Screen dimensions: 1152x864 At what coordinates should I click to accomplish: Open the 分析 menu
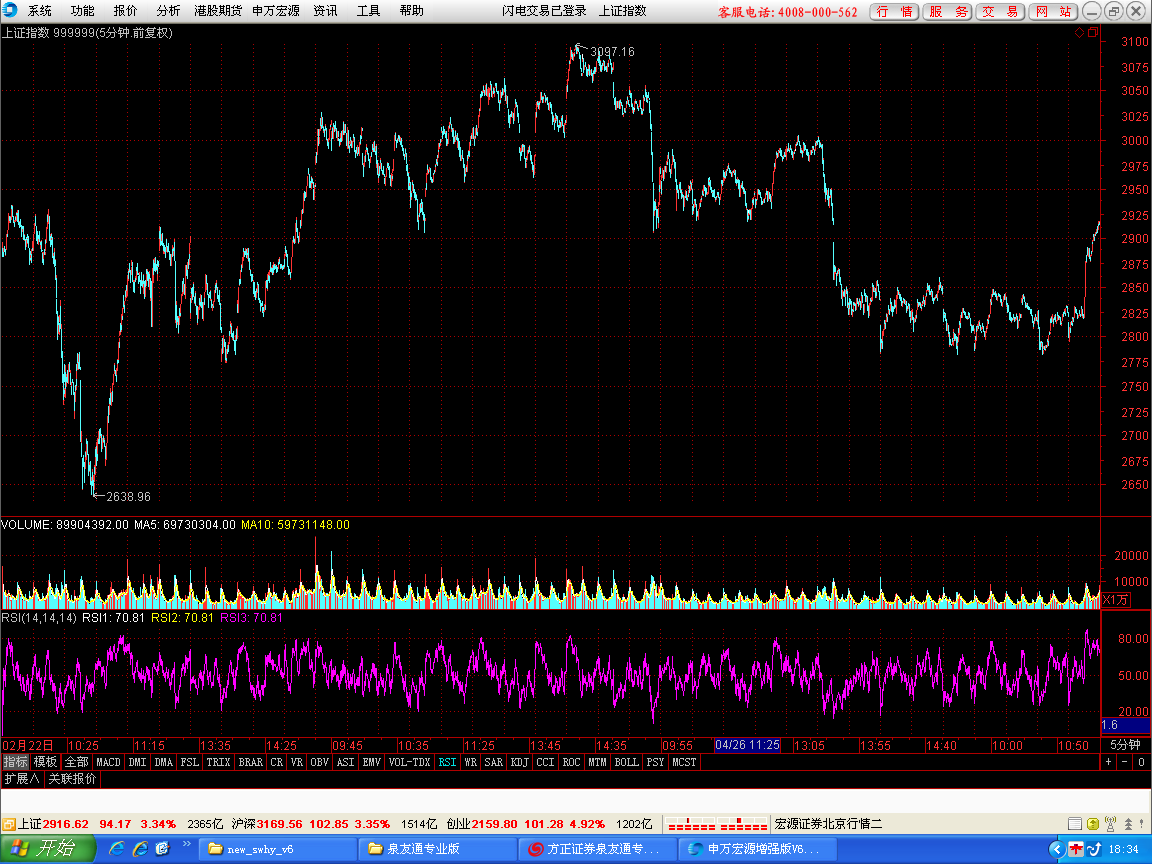coord(168,11)
